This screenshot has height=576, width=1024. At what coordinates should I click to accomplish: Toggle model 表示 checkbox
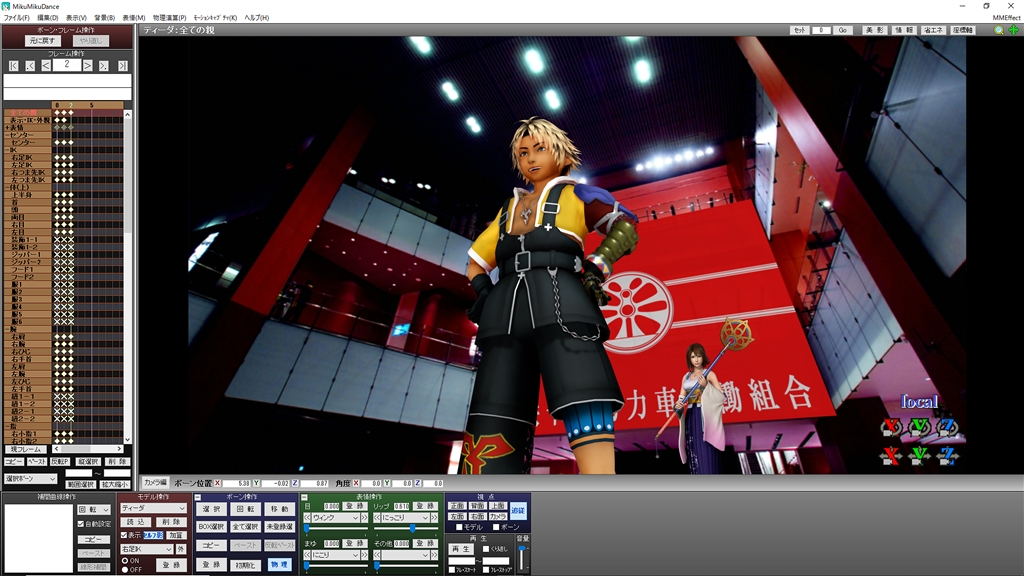tap(124, 535)
